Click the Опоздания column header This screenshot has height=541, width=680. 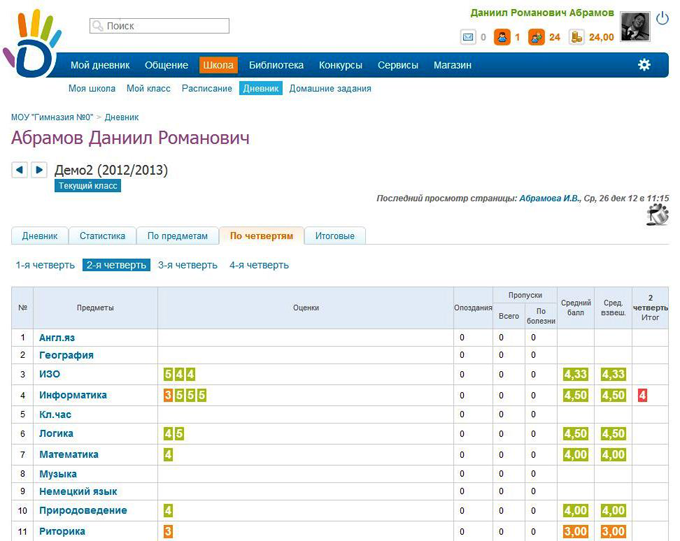pos(473,308)
